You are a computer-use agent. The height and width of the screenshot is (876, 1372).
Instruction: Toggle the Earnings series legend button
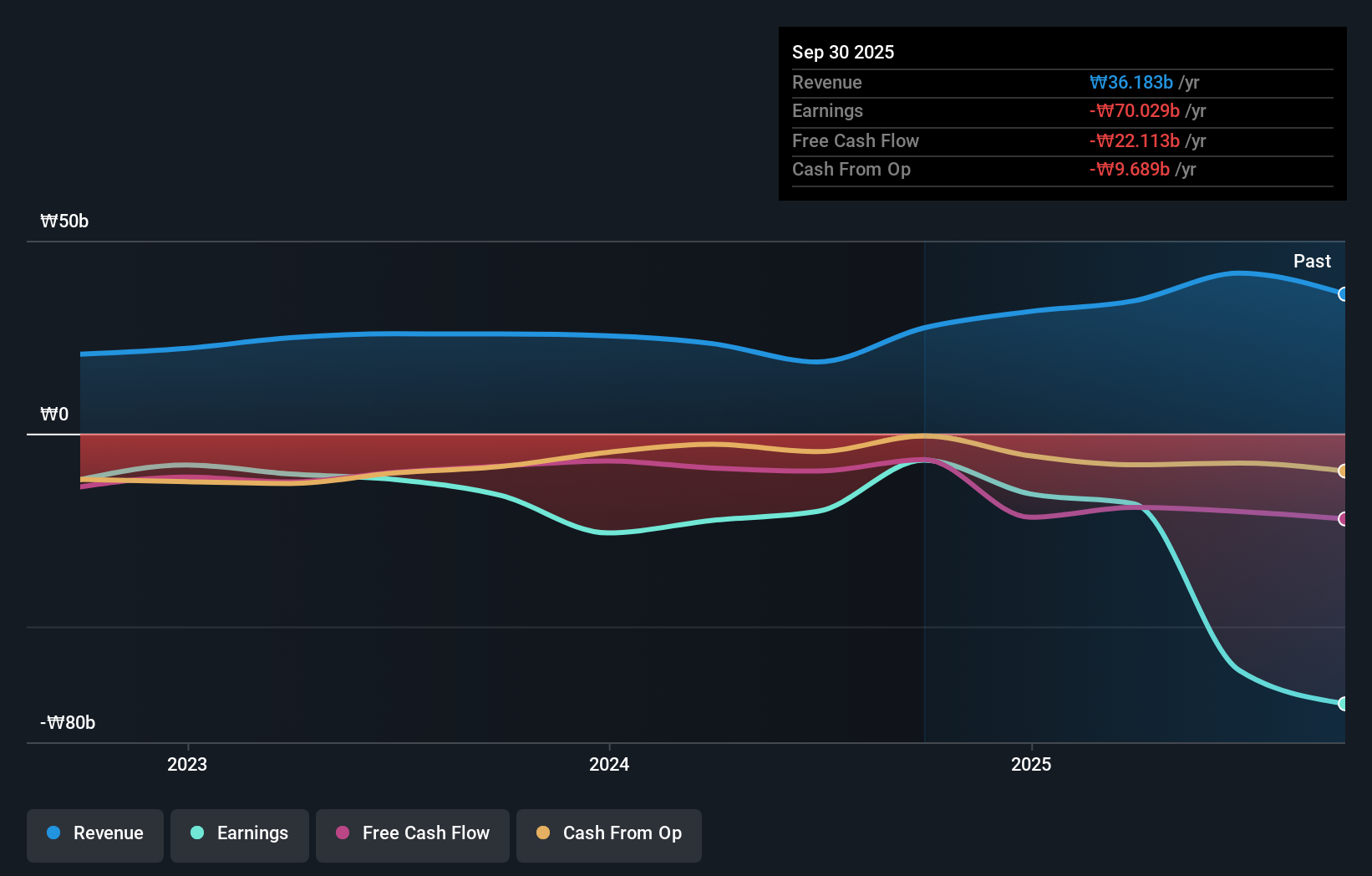click(x=240, y=835)
